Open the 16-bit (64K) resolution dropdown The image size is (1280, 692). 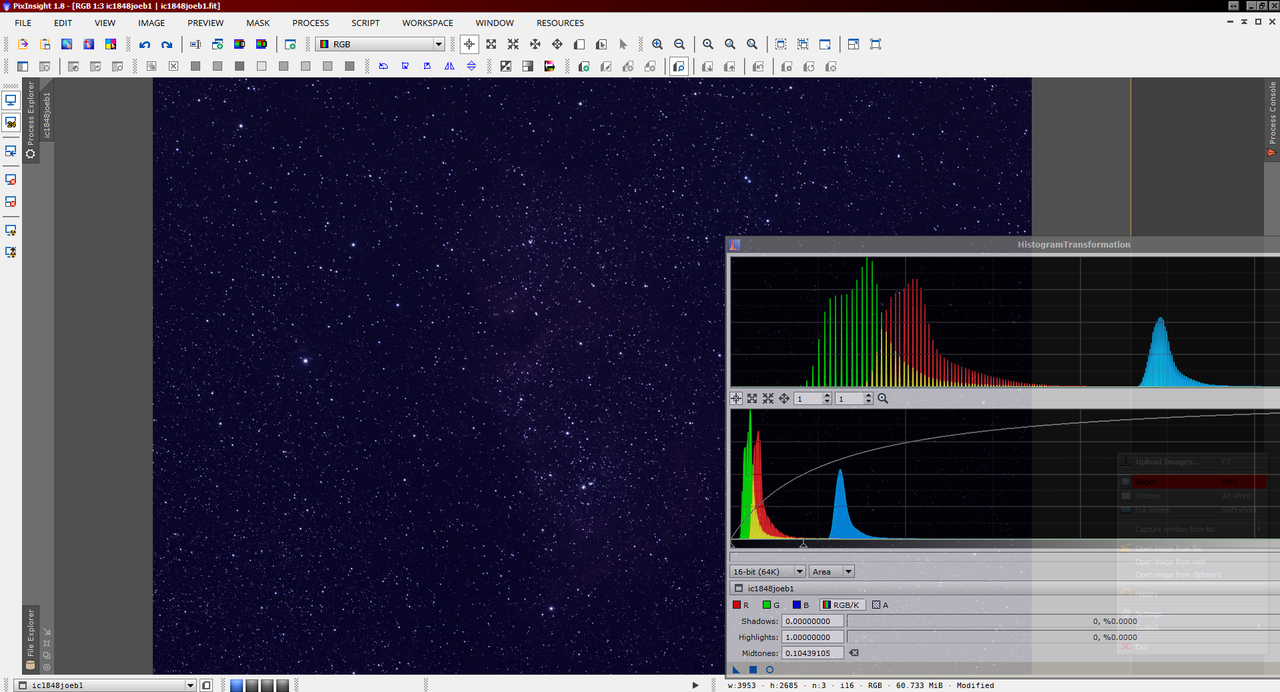click(x=768, y=572)
